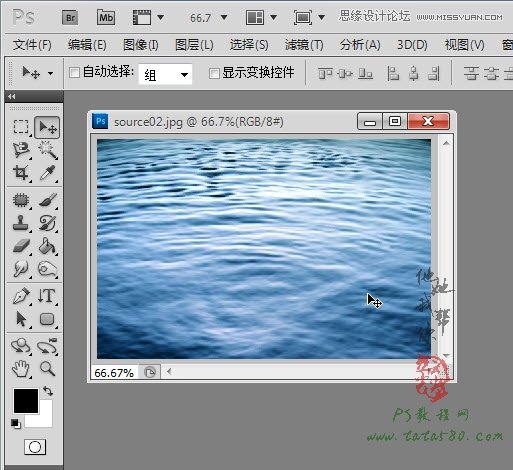Select the Move tool in toolbox
This screenshot has height=470, width=513.
click(47, 127)
